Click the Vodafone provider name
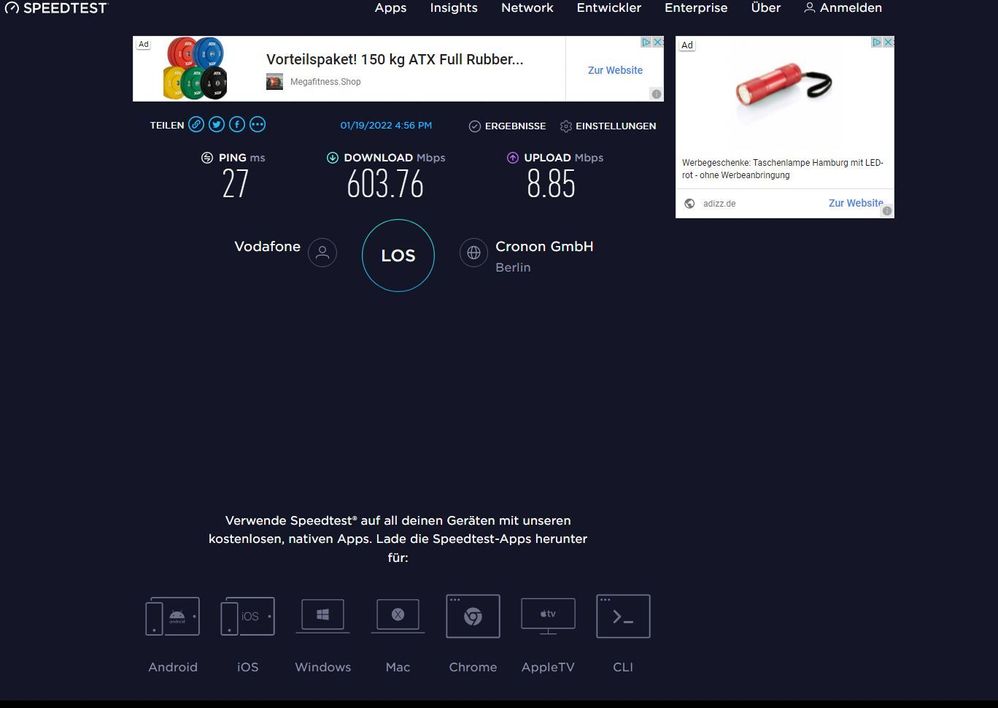998x708 pixels. click(267, 246)
